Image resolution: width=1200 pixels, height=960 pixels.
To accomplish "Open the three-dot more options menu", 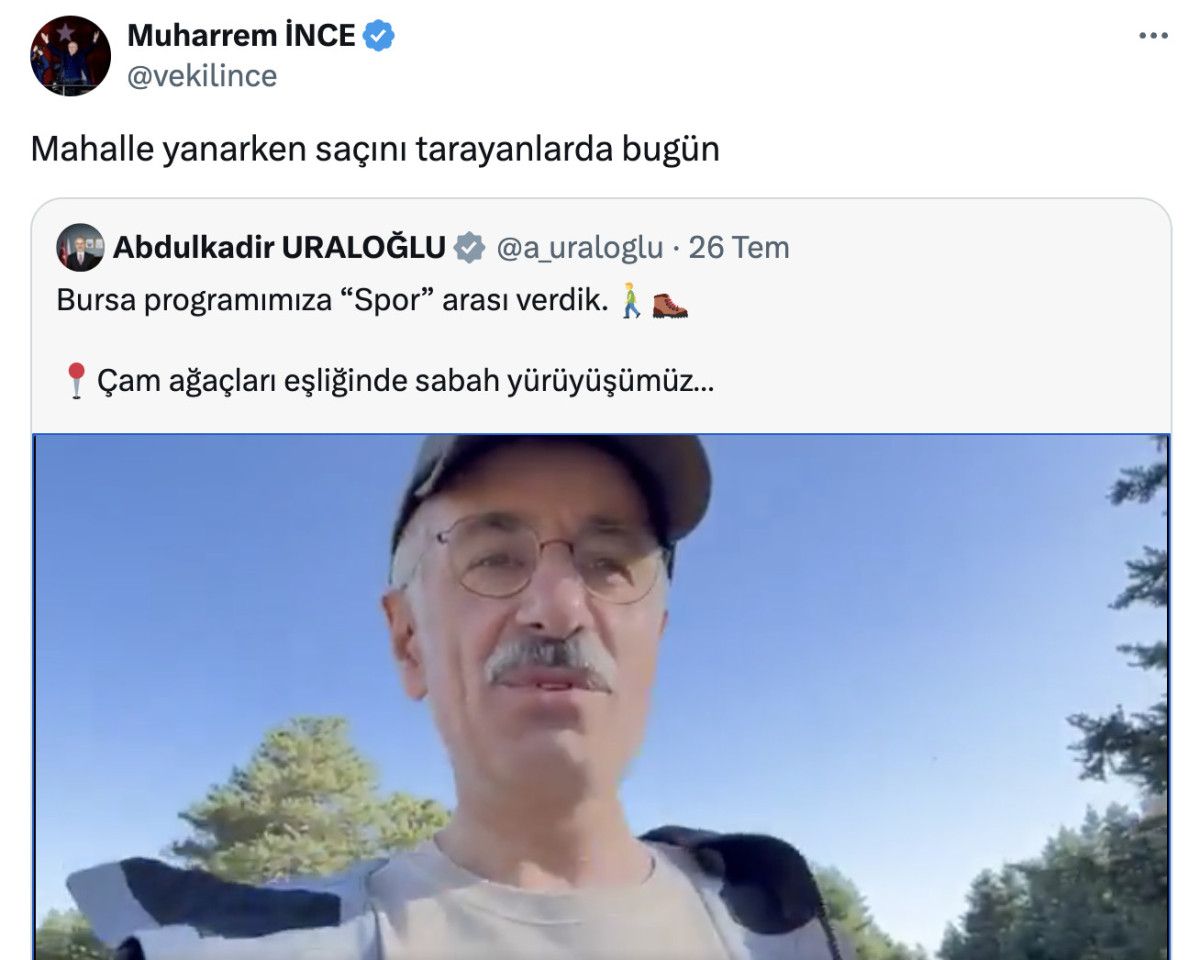I will pos(1153,36).
